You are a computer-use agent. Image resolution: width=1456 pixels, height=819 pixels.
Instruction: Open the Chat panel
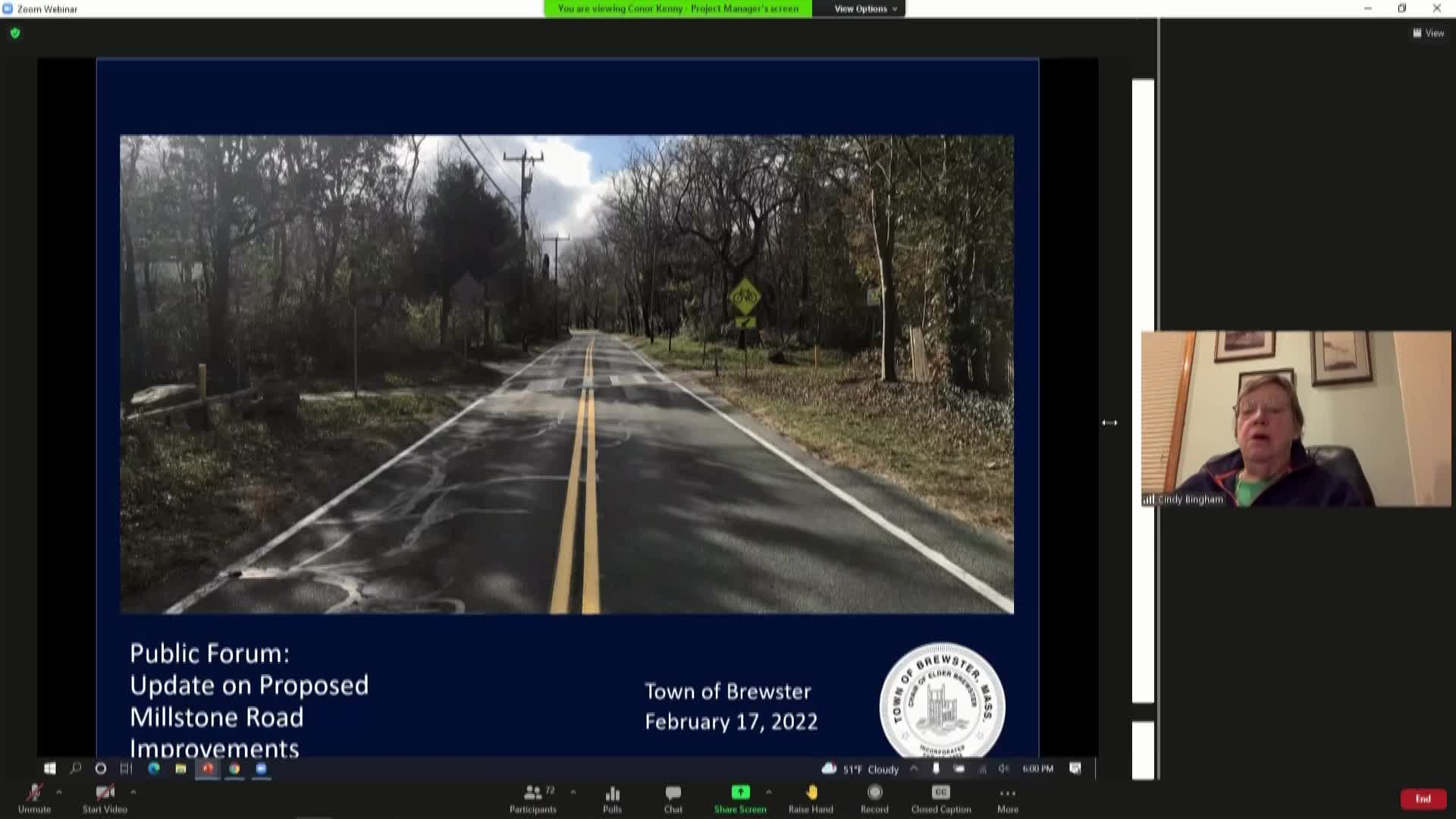click(x=673, y=799)
